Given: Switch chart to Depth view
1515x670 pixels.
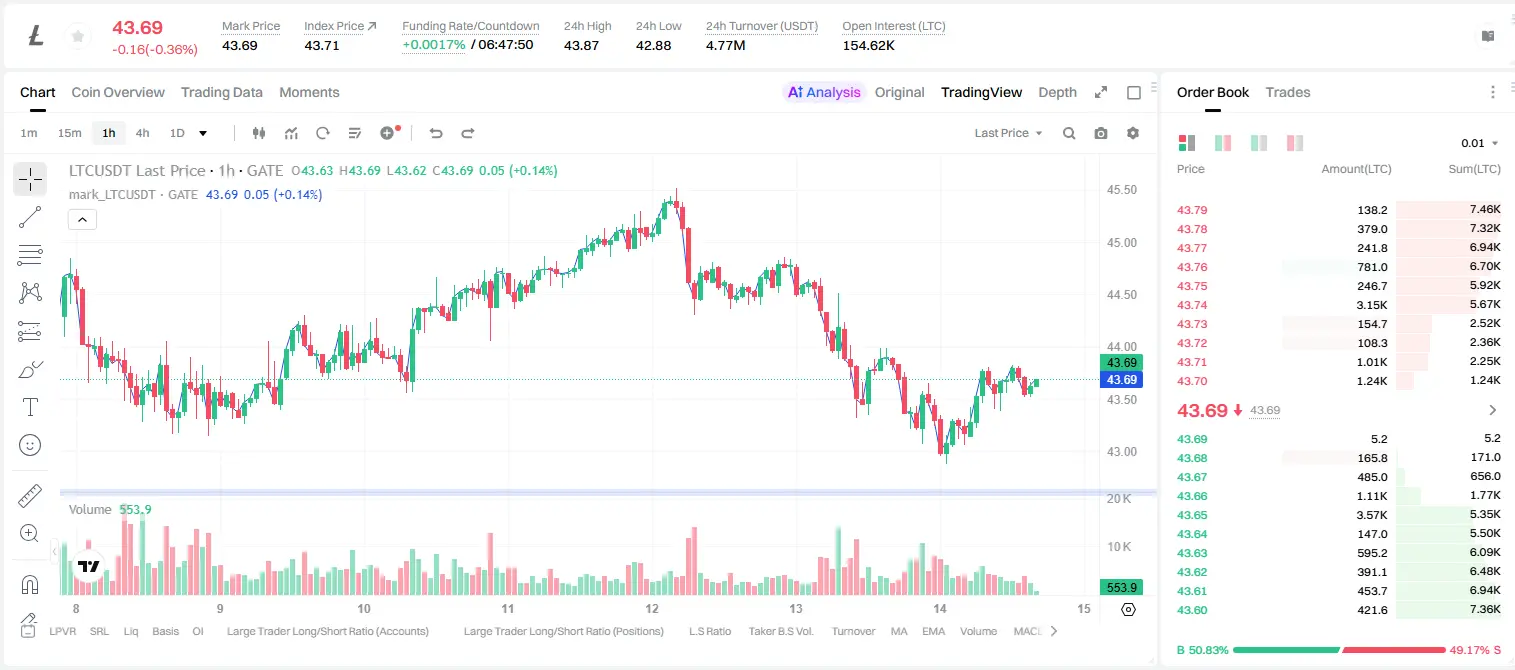Looking at the screenshot, I should 1057,92.
